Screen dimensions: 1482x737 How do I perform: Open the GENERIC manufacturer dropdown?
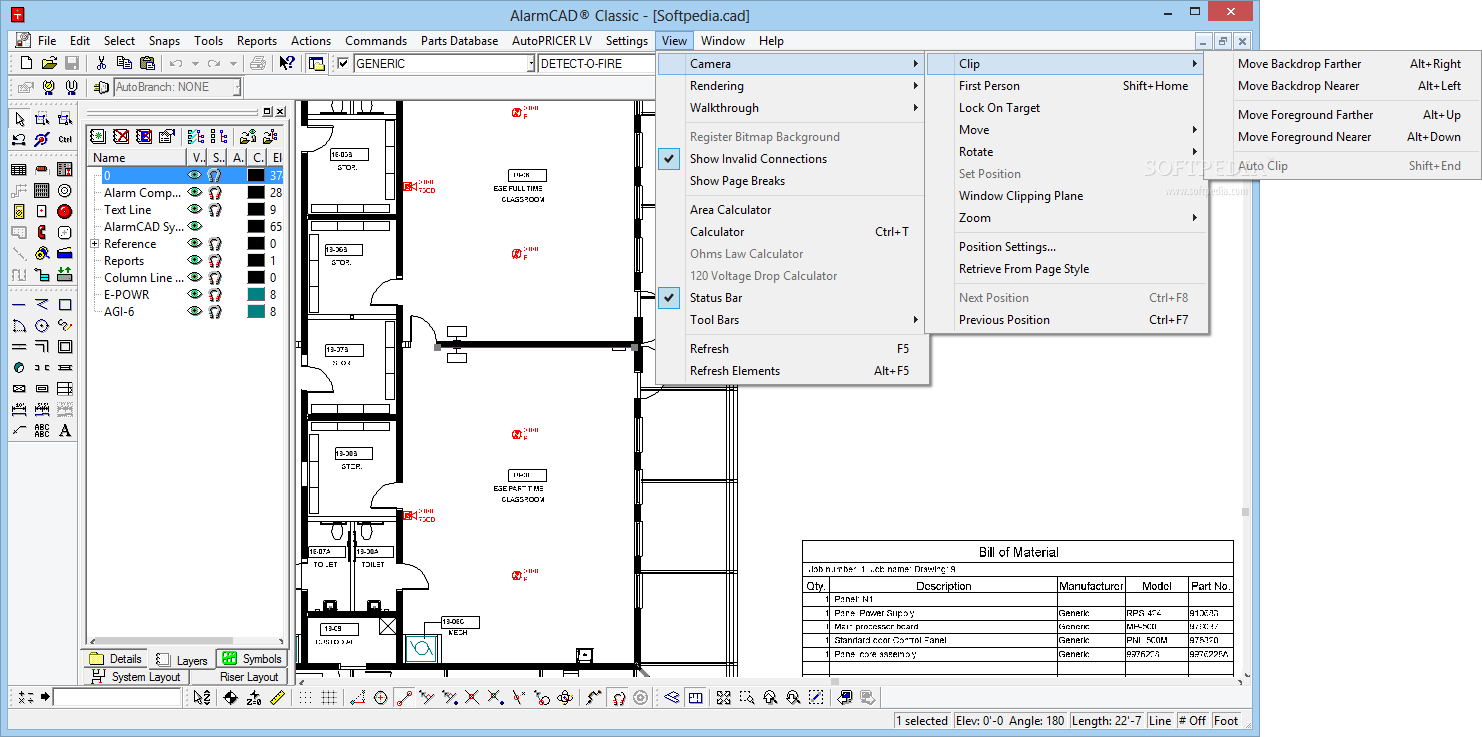531,63
